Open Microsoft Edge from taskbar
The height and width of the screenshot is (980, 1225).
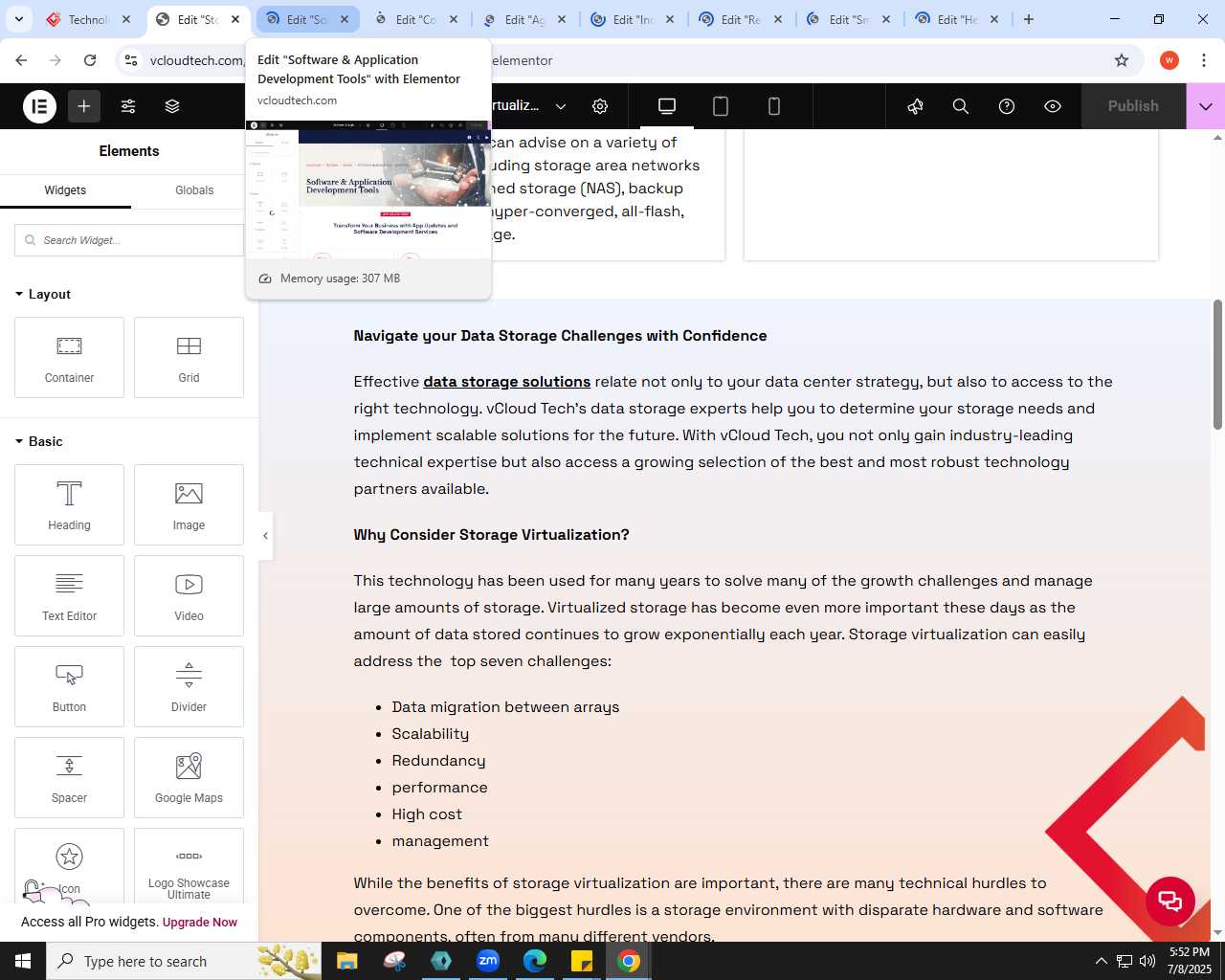[535, 961]
